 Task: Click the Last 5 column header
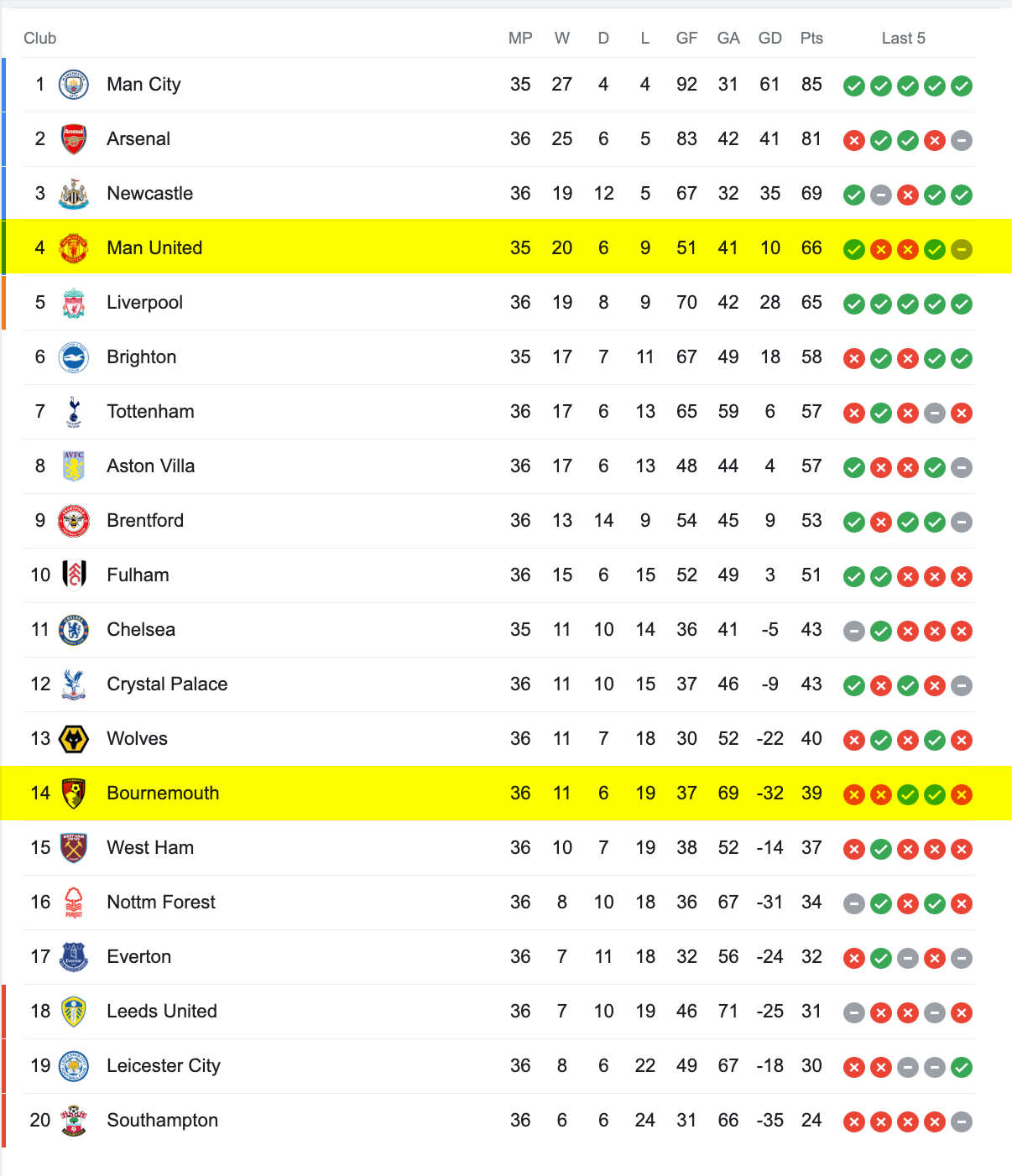904,39
